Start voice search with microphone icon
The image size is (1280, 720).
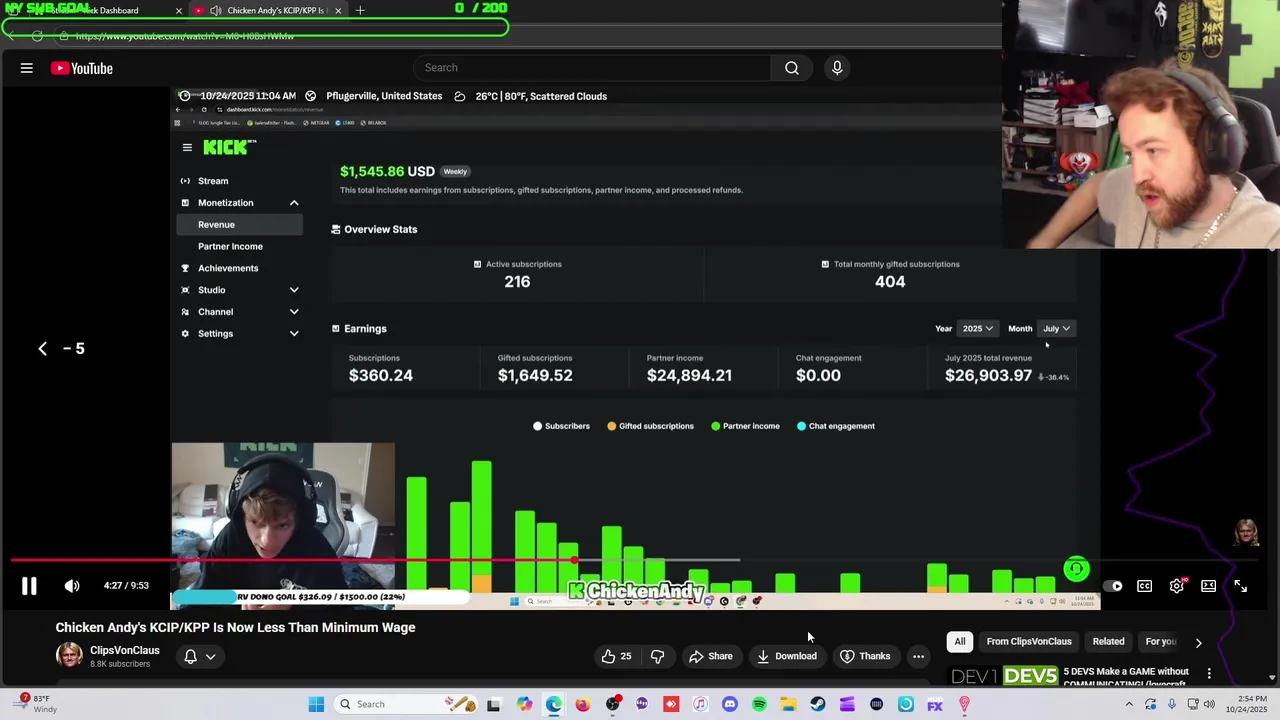pyautogui.click(x=837, y=68)
